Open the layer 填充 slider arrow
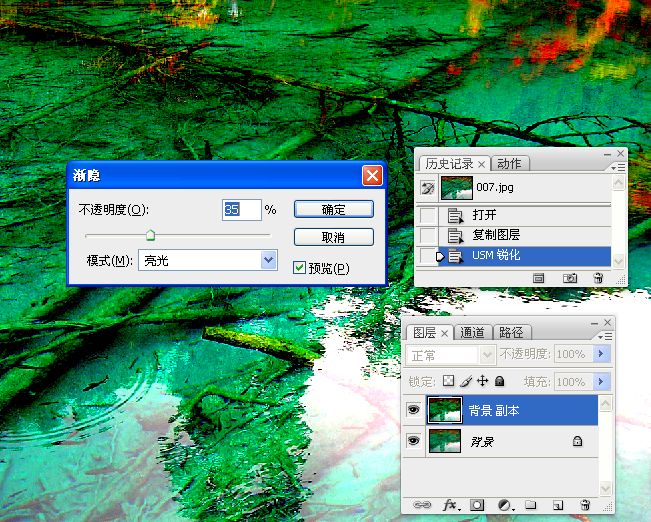Image resolution: width=651 pixels, height=522 pixels. click(x=601, y=382)
